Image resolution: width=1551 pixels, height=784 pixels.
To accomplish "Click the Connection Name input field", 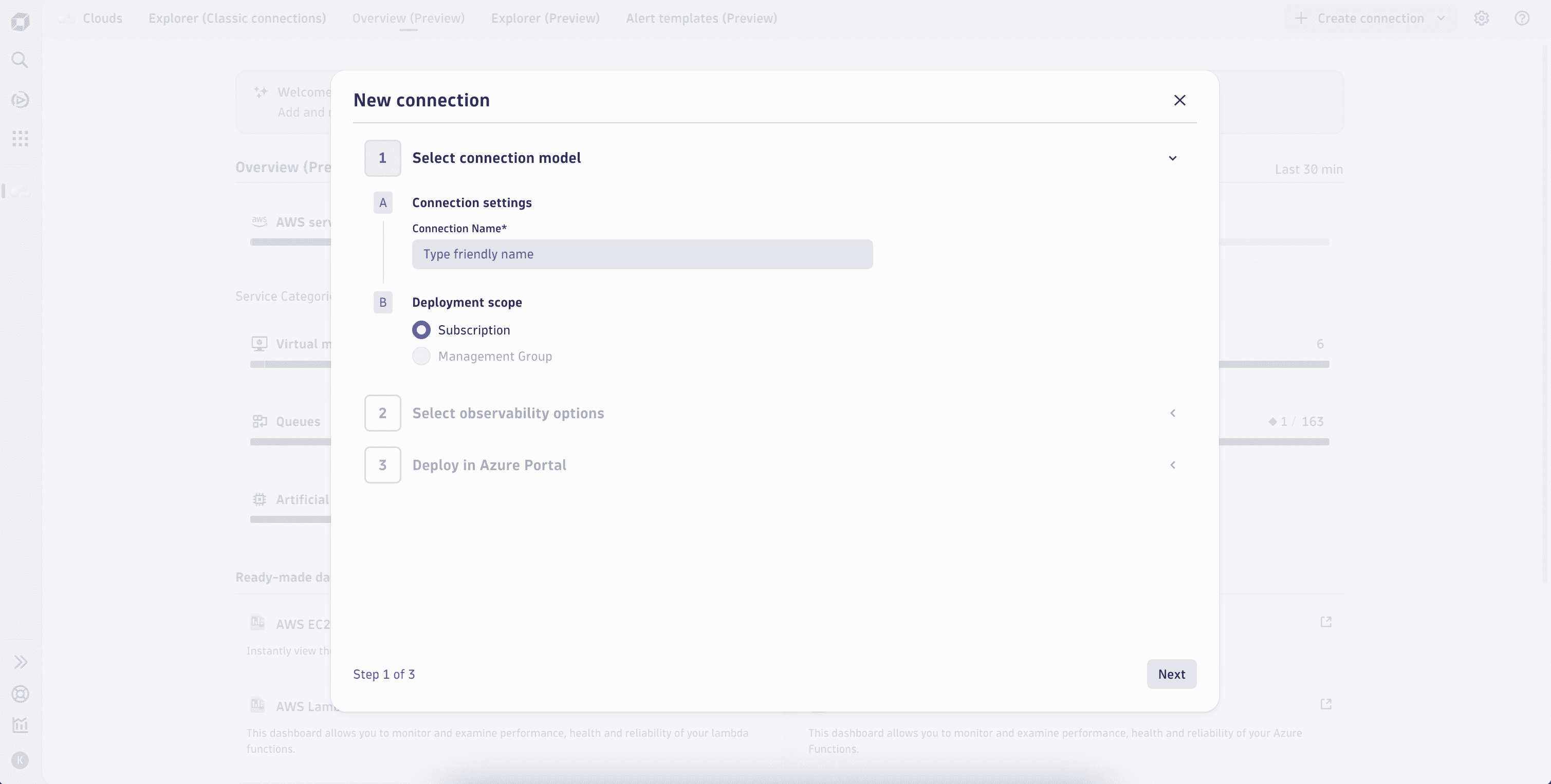I will 642,254.
